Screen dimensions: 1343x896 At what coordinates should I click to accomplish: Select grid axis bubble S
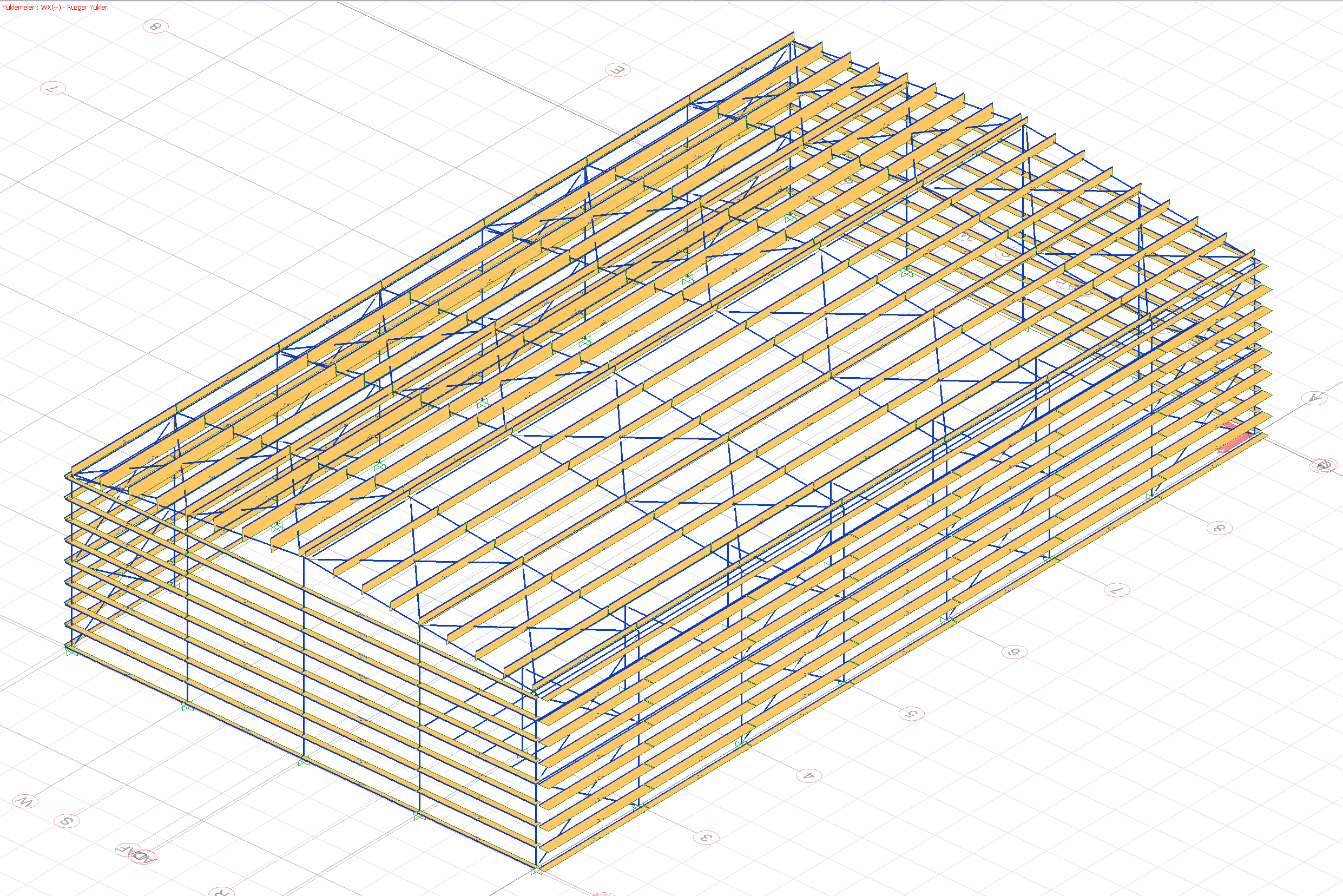point(67,821)
